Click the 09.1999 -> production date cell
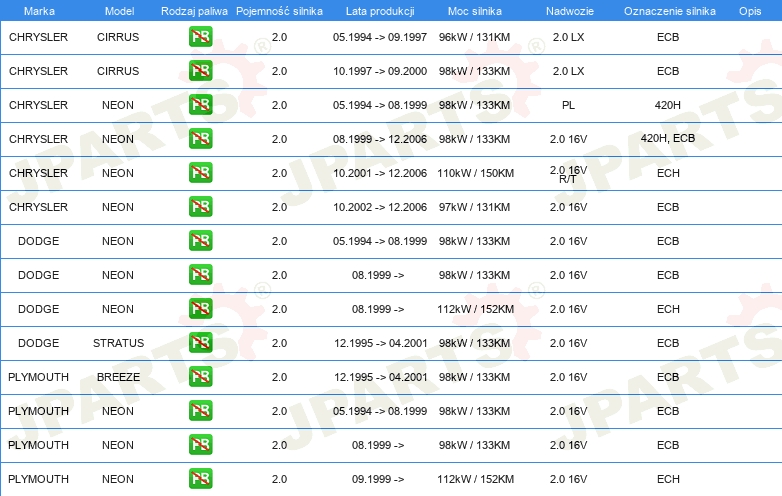 coord(378,479)
